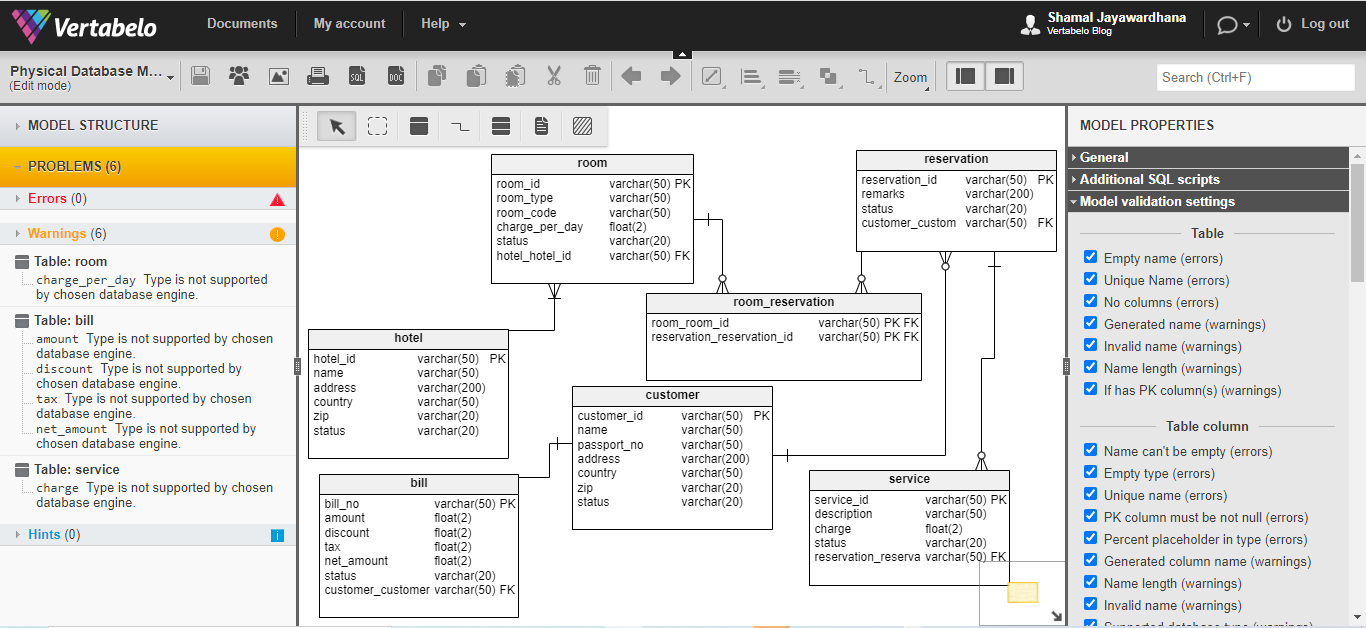Click the edit pencil toolbar icon

(712, 76)
